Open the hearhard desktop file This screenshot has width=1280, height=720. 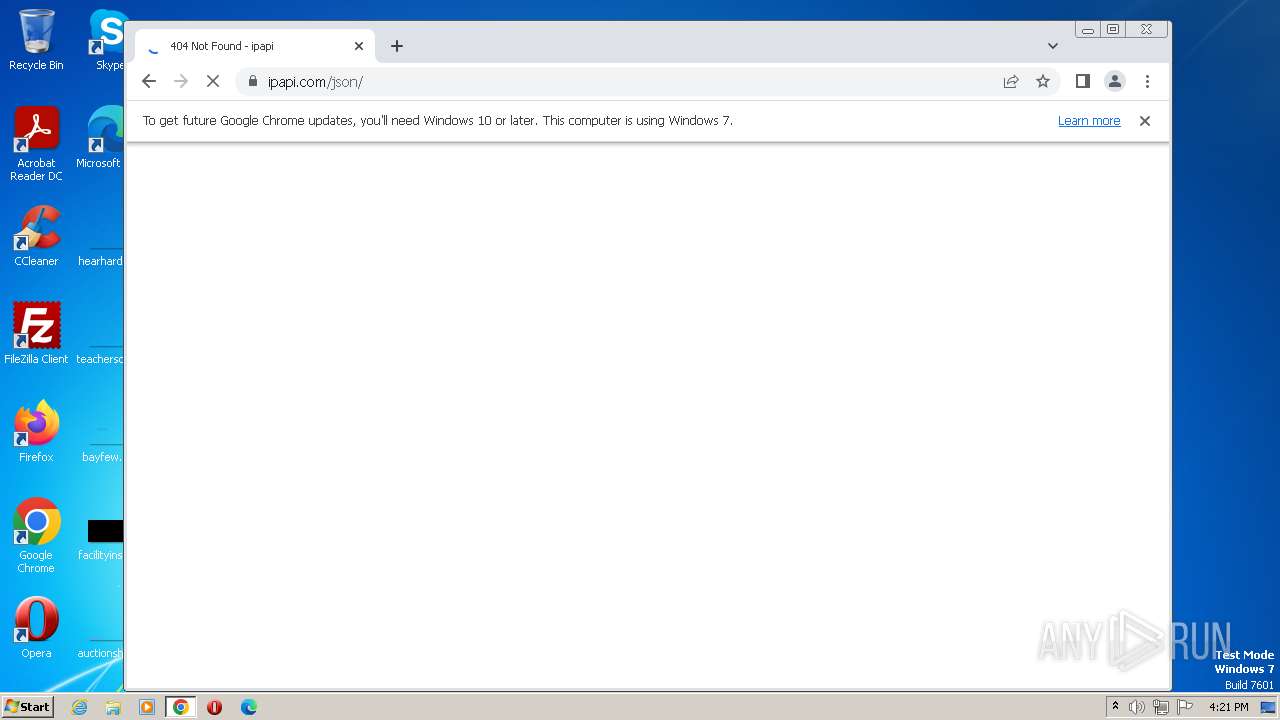coord(101,236)
